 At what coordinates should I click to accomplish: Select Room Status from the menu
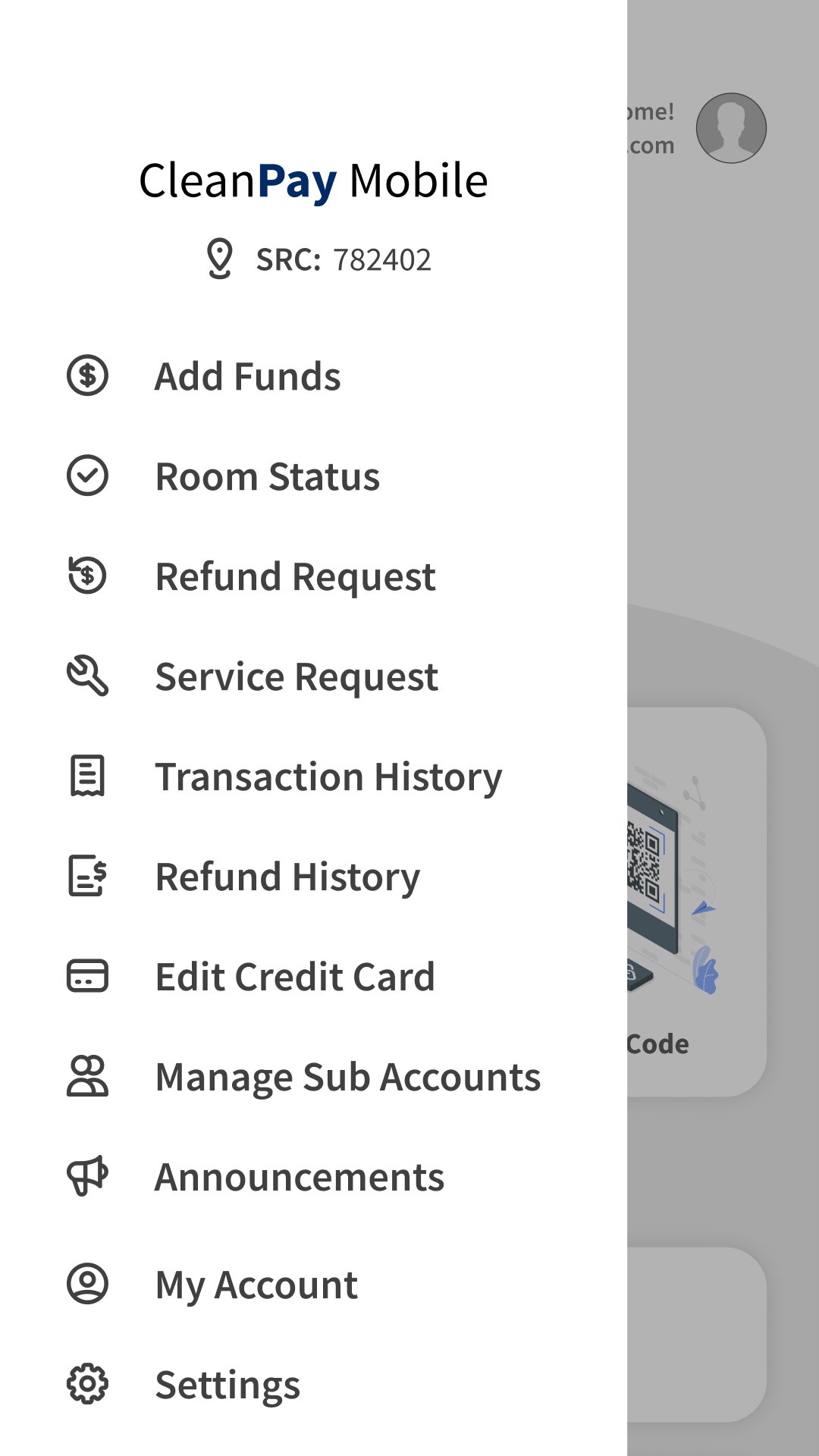(267, 477)
